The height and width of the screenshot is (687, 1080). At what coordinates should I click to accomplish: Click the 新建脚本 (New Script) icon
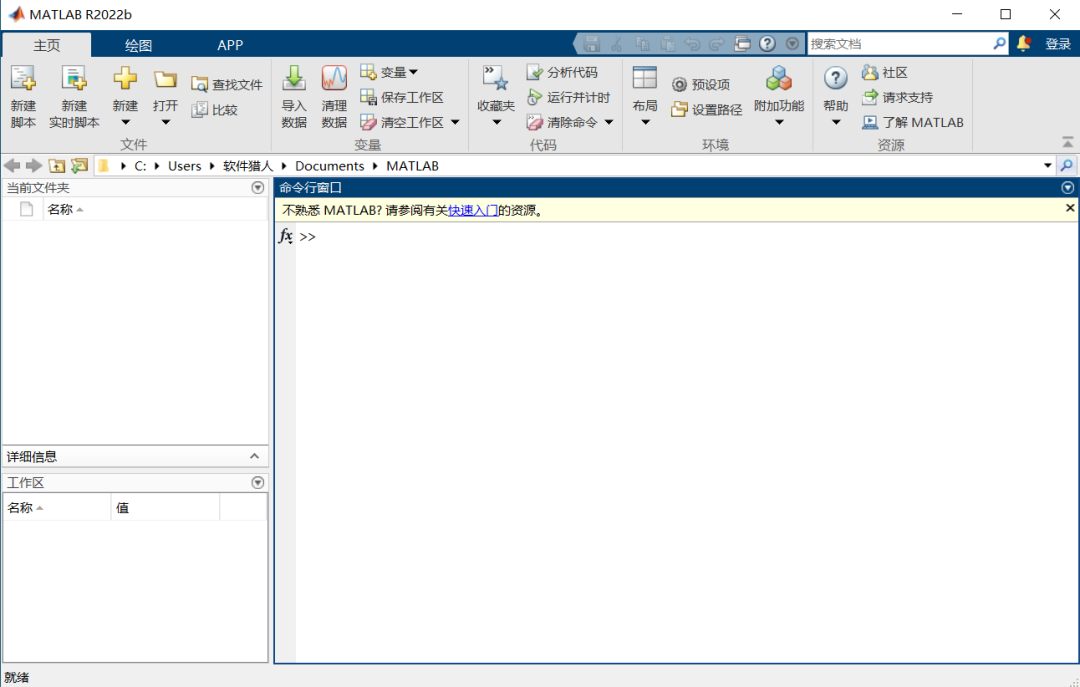(23, 78)
